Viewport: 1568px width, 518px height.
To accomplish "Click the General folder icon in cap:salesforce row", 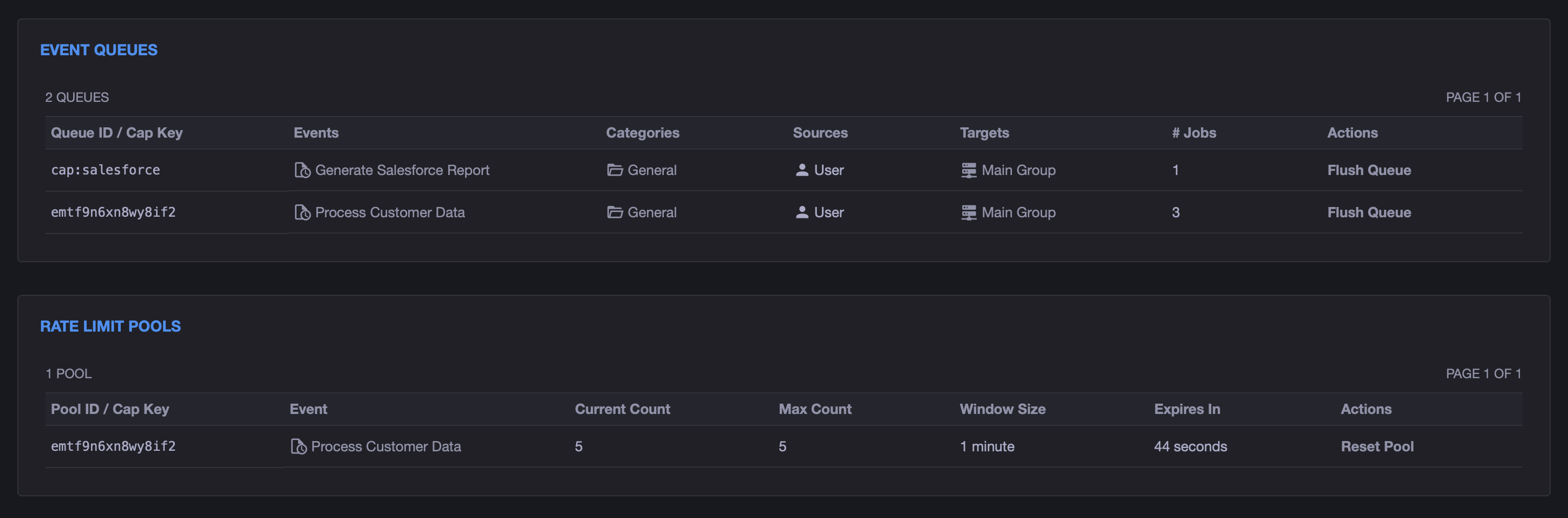I will [615, 170].
